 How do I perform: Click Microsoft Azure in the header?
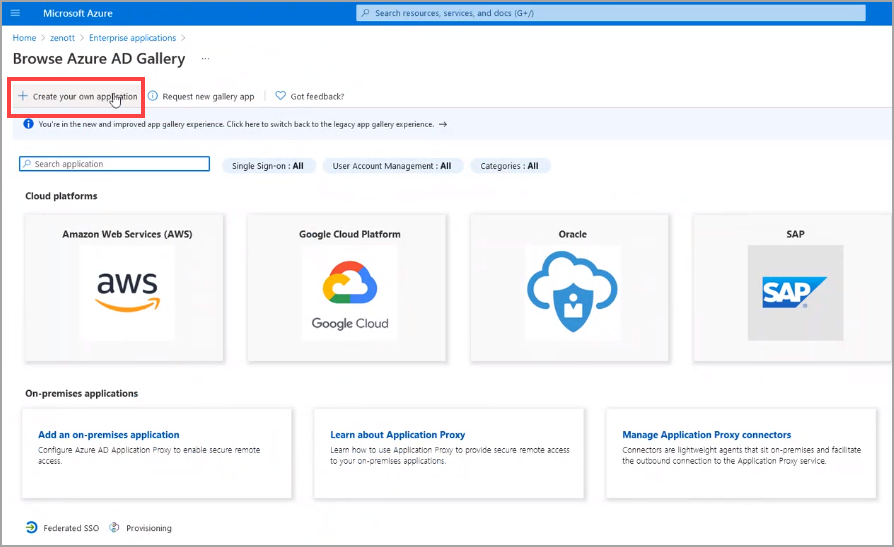click(x=78, y=13)
